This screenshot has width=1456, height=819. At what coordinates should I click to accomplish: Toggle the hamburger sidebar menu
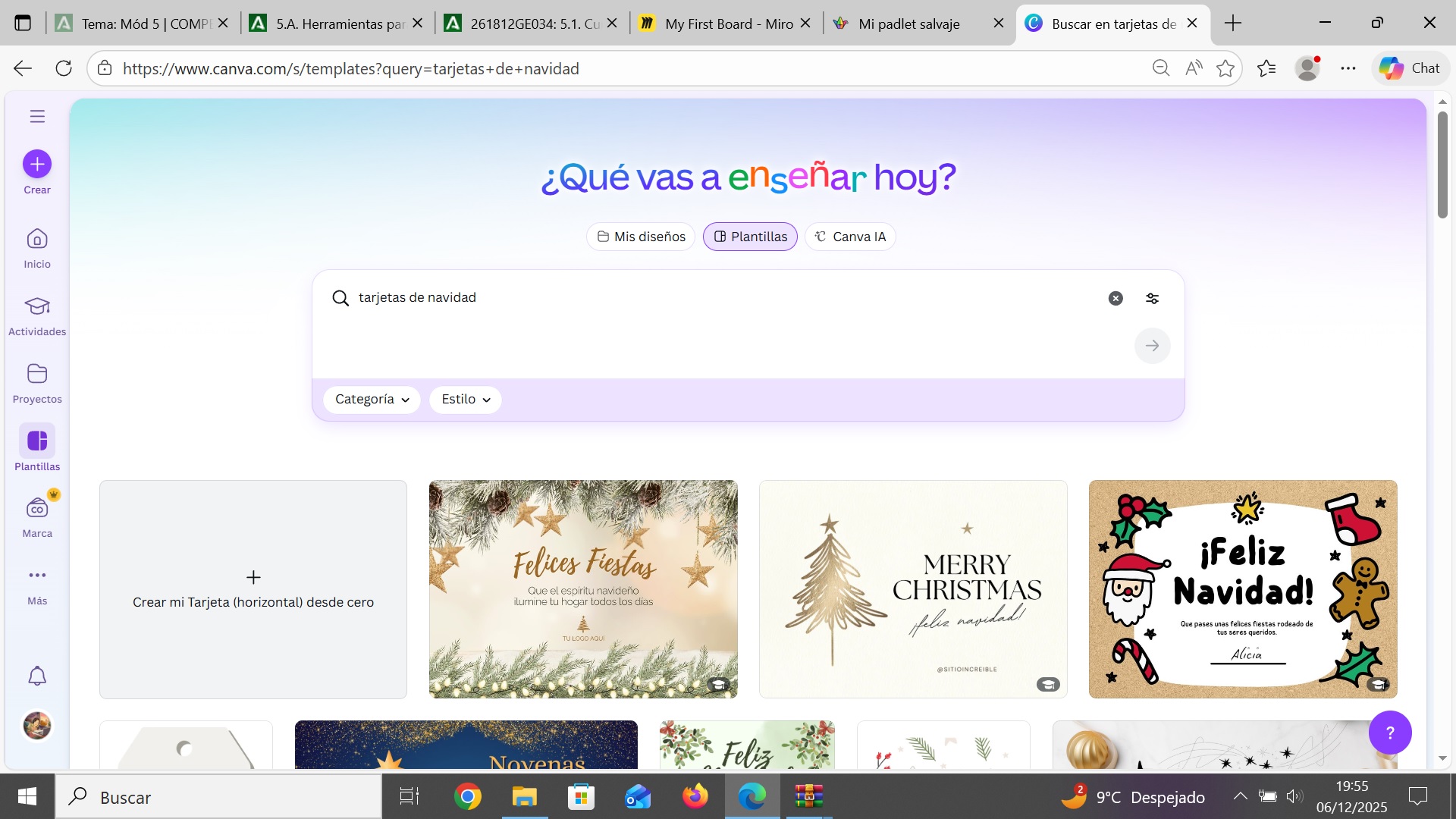click(37, 116)
